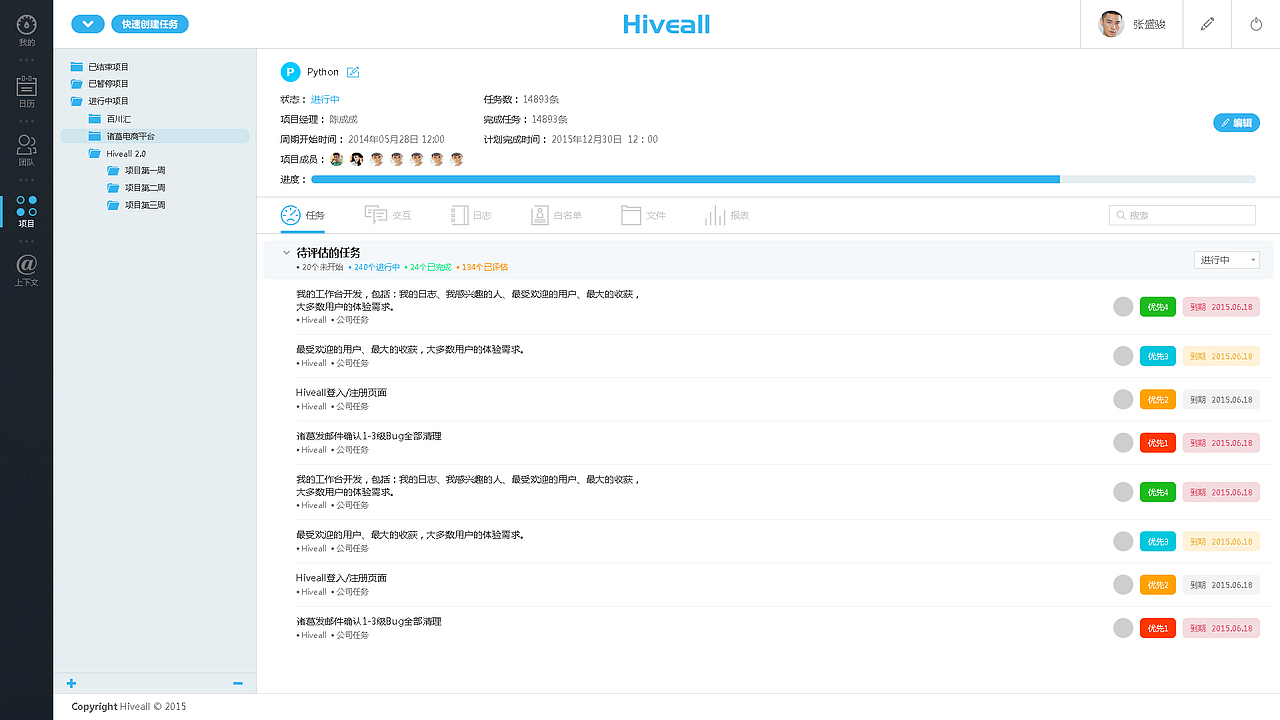1280x720 pixels.
Task: Filter by 240个进行中
Action: click(x=376, y=268)
